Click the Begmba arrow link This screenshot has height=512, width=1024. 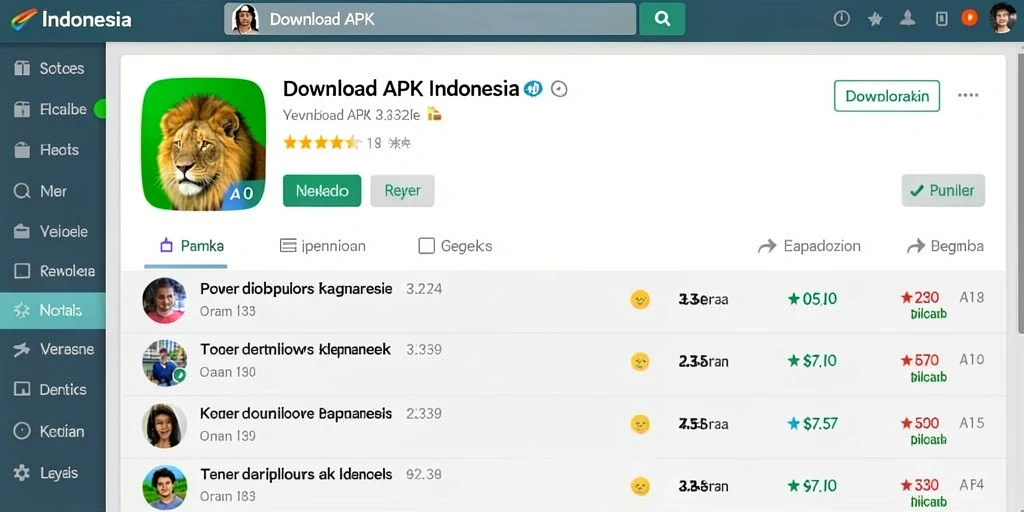point(946,246)
